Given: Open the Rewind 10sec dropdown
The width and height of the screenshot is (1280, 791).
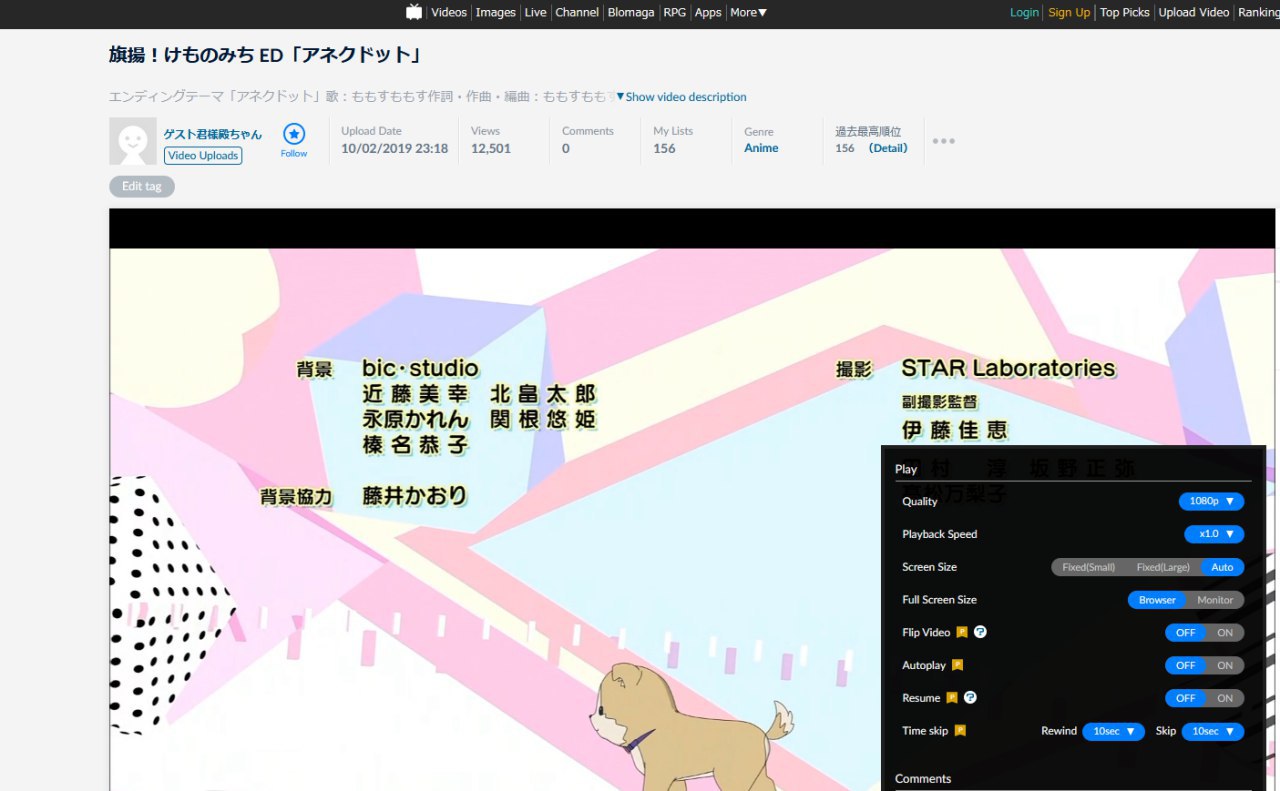Looking at the screenshot, I should [1113, 732].
